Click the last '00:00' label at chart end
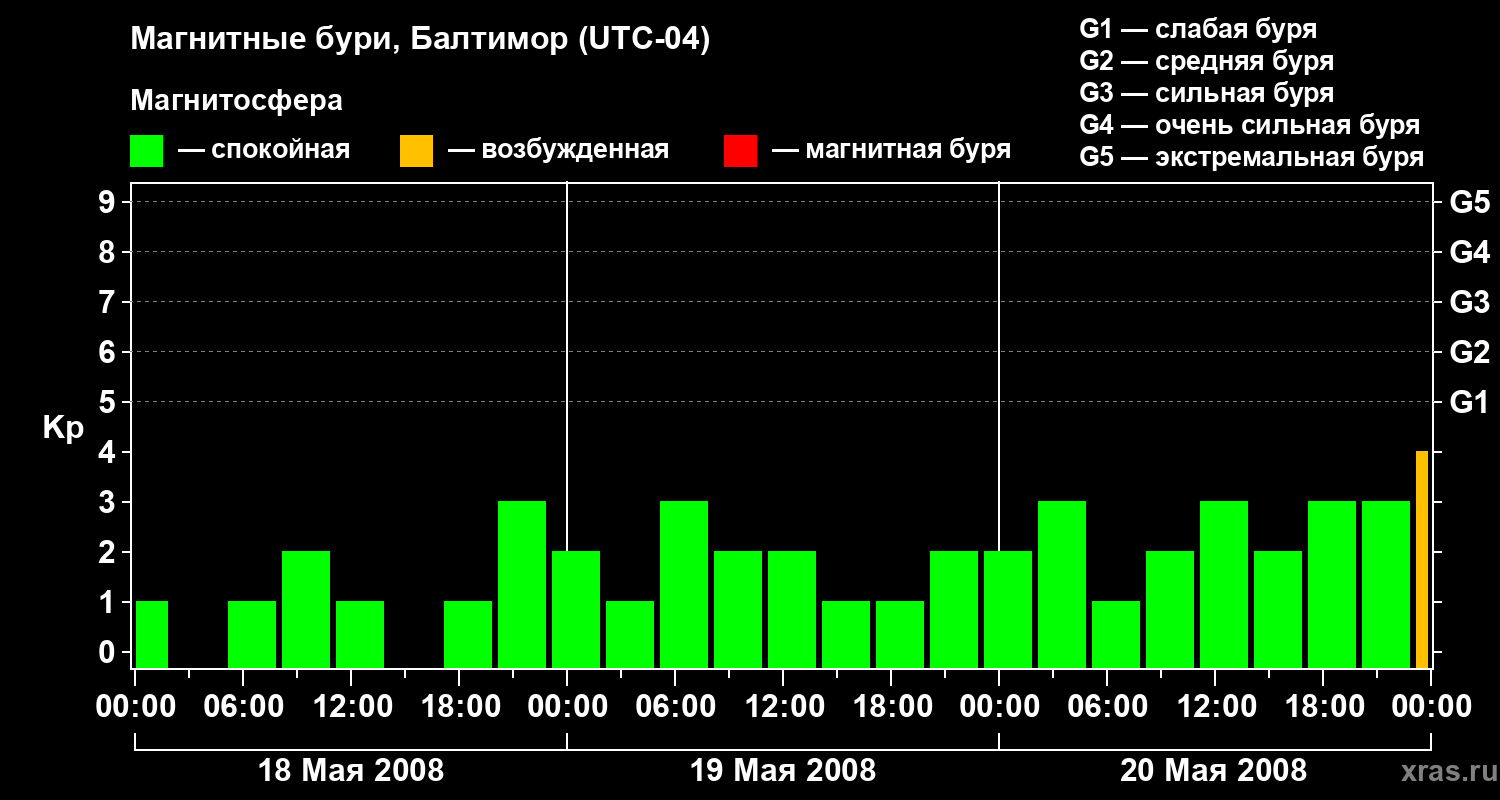 (x=1431, y=707)
